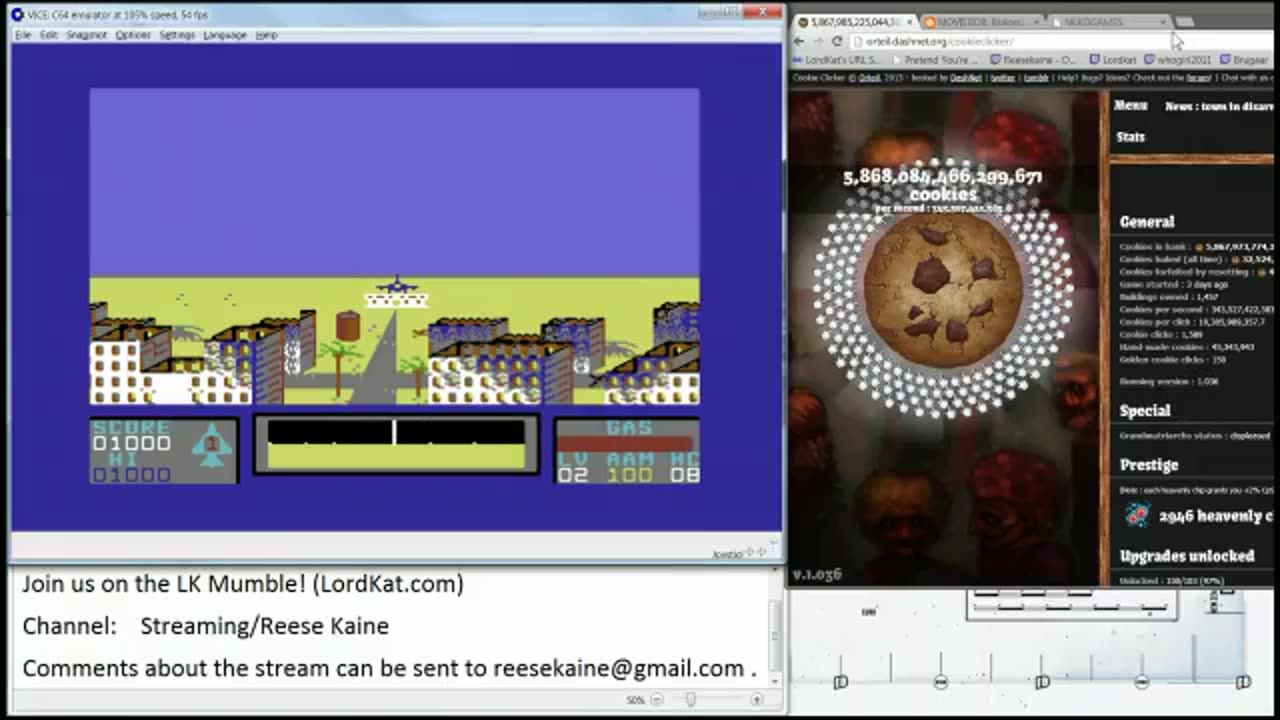Open the Options menu in VICE
Screen dimensions: 1280x720
coord(133,35)
